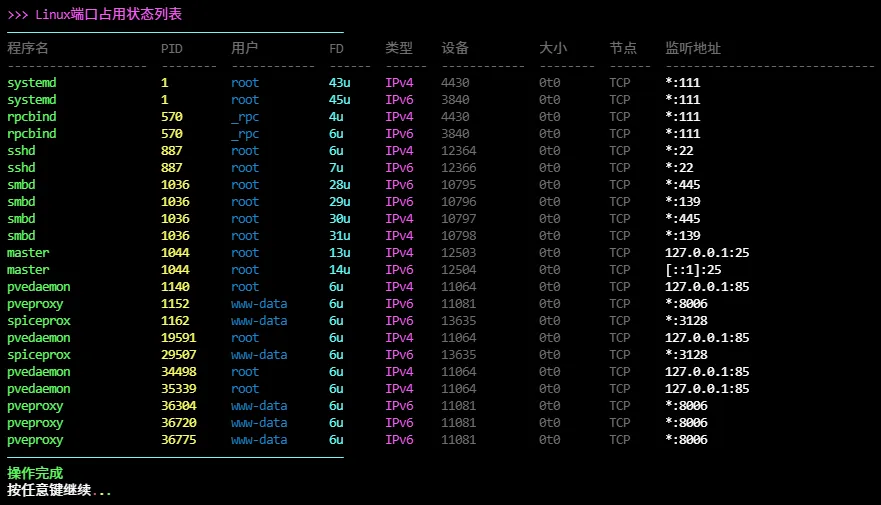Image resolution: width=881 pixels, height=505 pixels.
Task: Select the 设备 column header
Action: coord(455,48)
